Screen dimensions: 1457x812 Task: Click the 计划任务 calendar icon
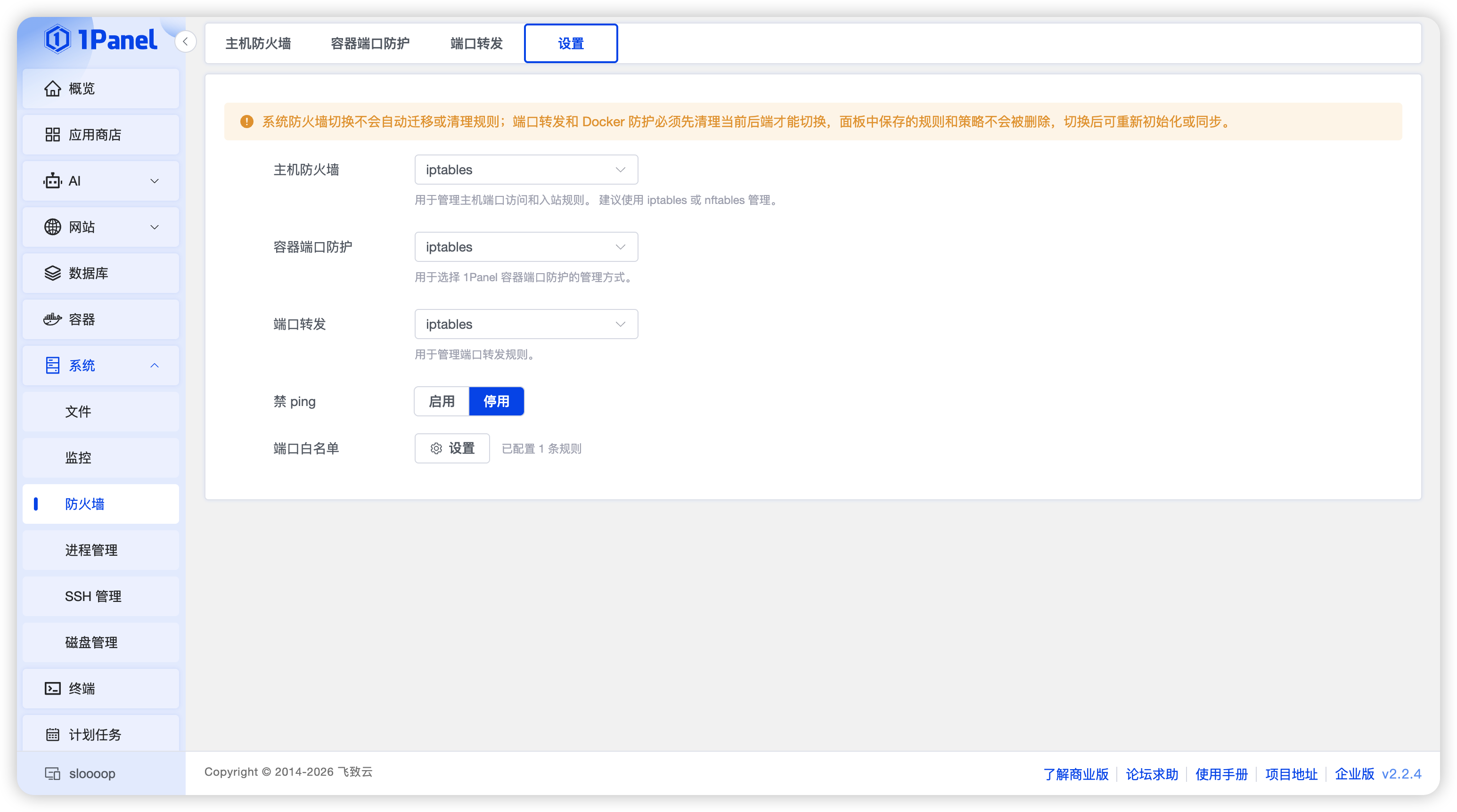[53, 735]
